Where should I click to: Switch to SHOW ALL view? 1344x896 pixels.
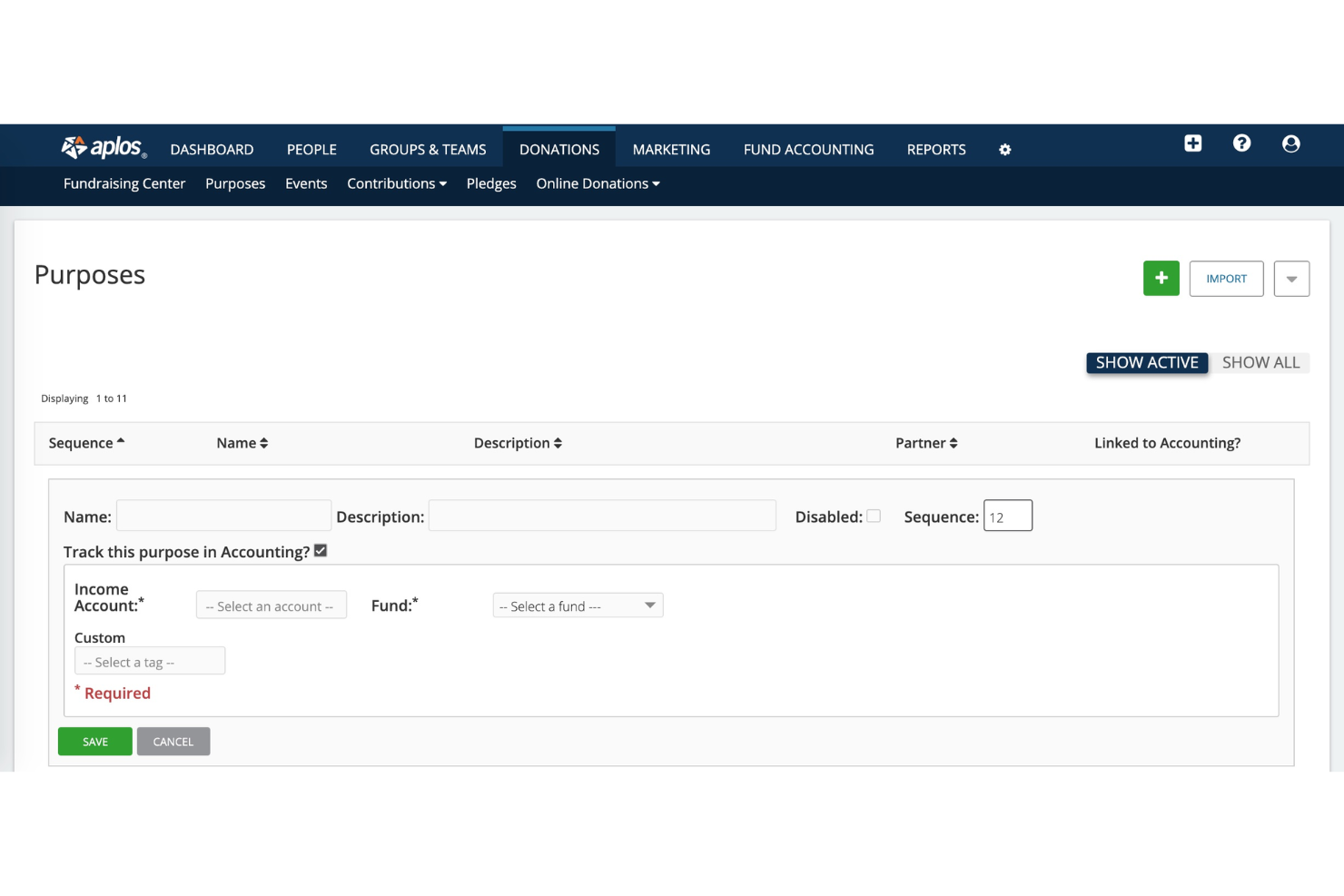(1261, 362)
